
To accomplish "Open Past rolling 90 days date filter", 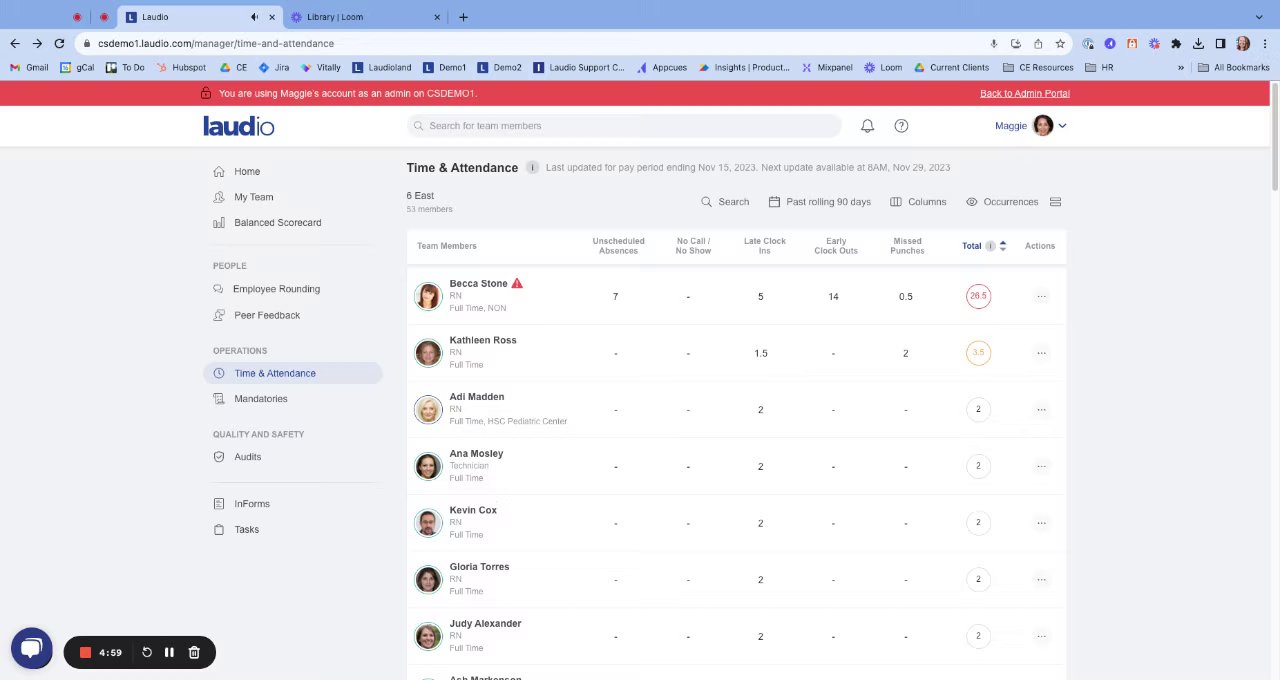I will (819, 202).
